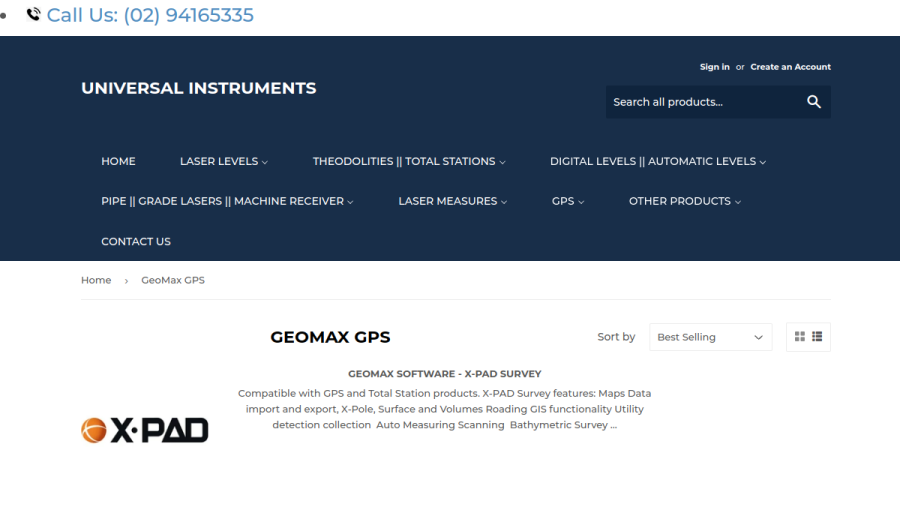Click Home in the breadcrumb
900x506 pixels.
96,280
